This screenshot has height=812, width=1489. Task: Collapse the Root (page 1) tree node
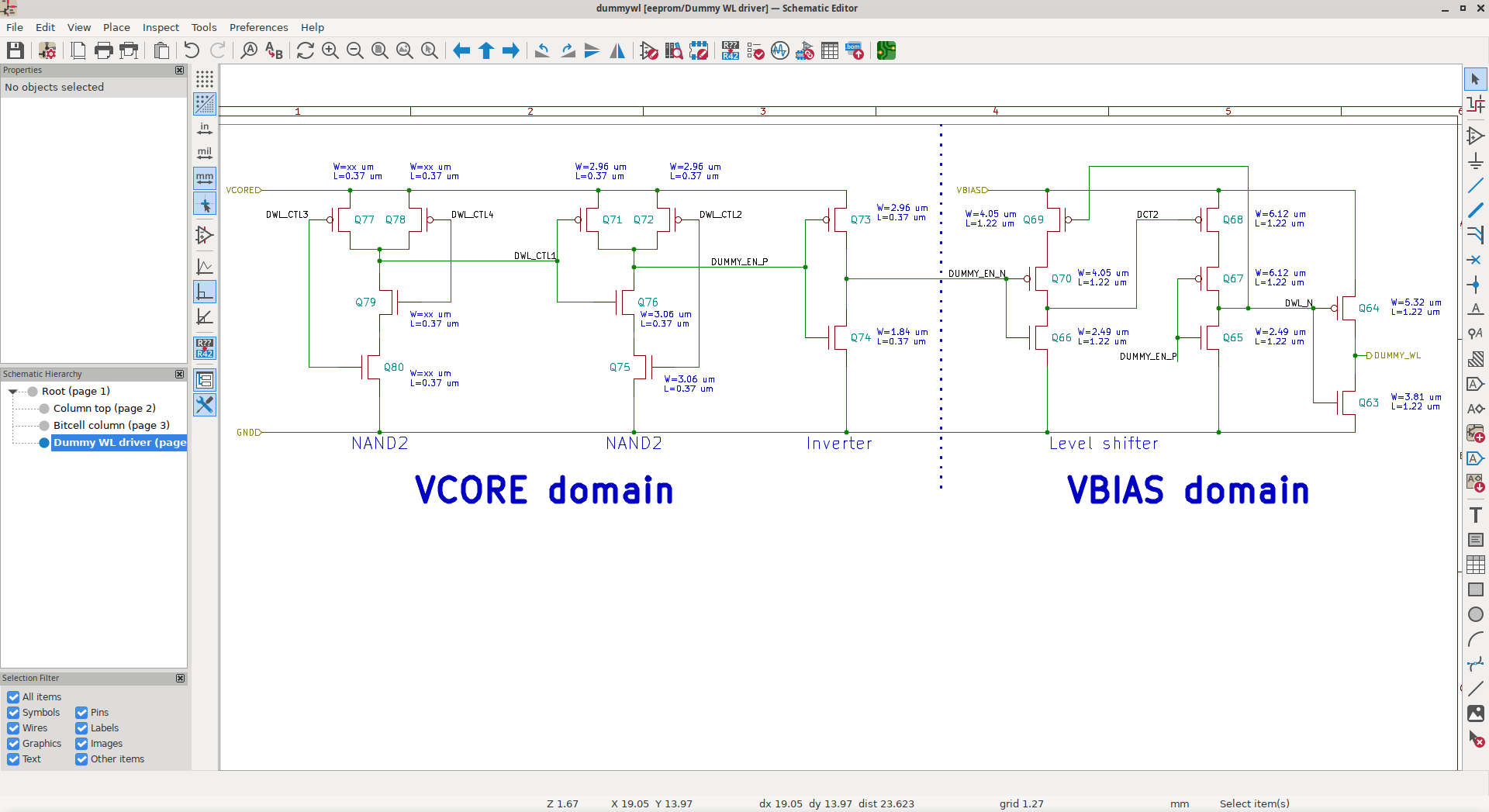pyautogui.click(x=13, y=392)
